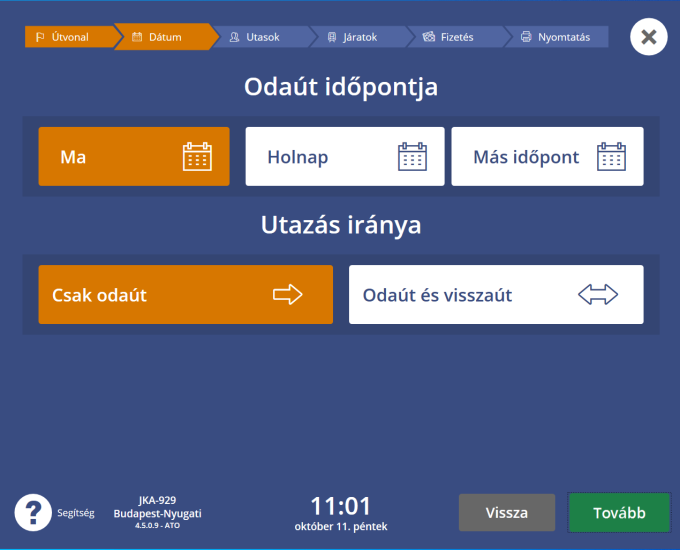The width and height of the screenshot is (680, 550).
Task: Click the printer icon in Nyomtatás step
Action: pos(526,38)
